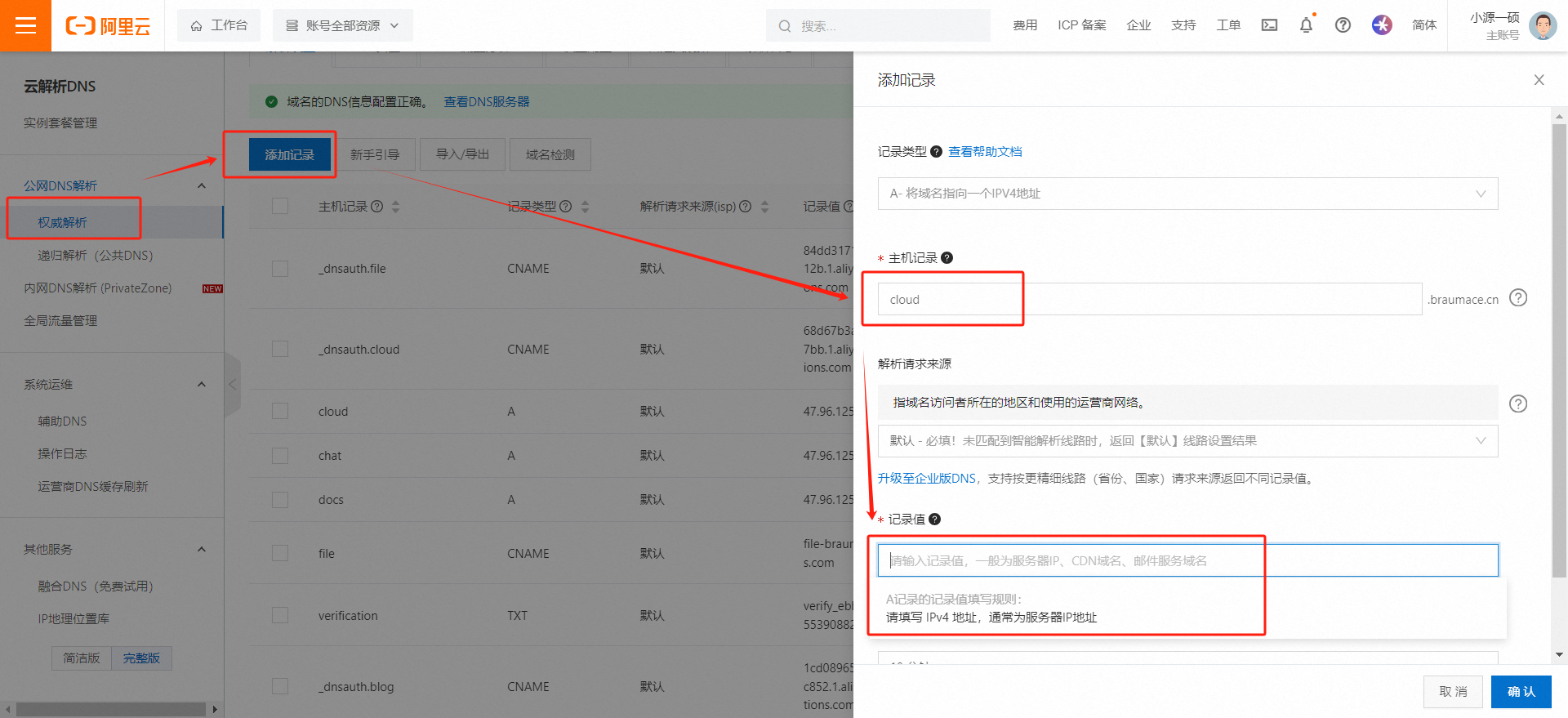Screen dimensions: 1568x718
Task: Open 操作日志 in the sidebar
Action: (x=62, y=454)
